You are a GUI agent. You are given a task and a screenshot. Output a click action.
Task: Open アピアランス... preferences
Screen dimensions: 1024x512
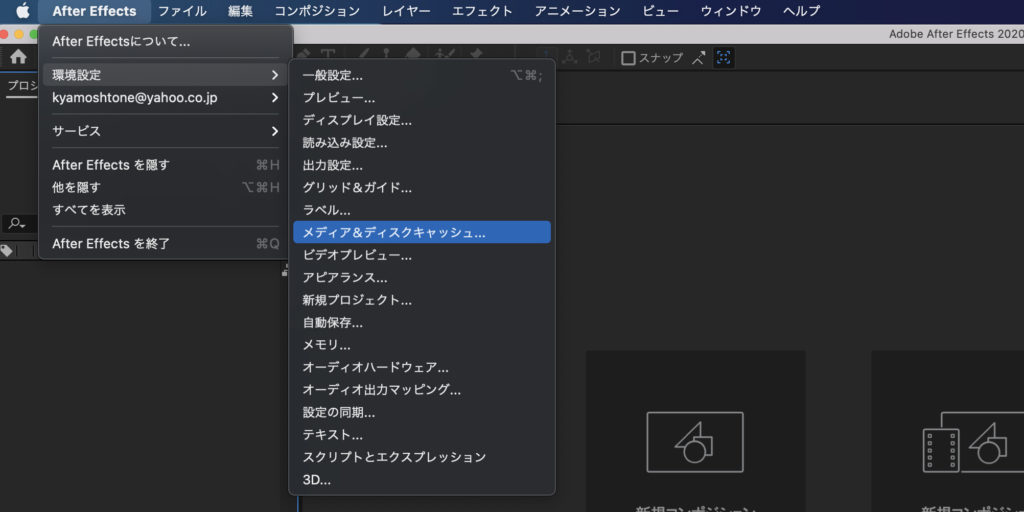click(422, 278)
